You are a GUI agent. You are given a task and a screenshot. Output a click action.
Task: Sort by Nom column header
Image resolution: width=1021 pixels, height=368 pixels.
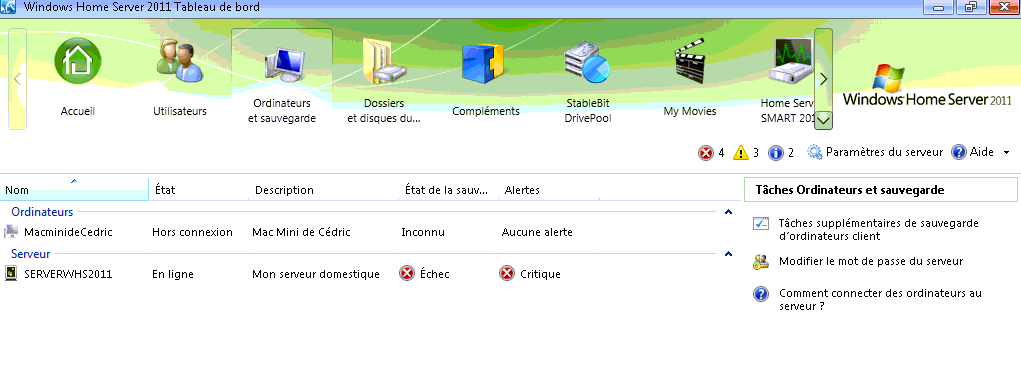pos(74,190)
